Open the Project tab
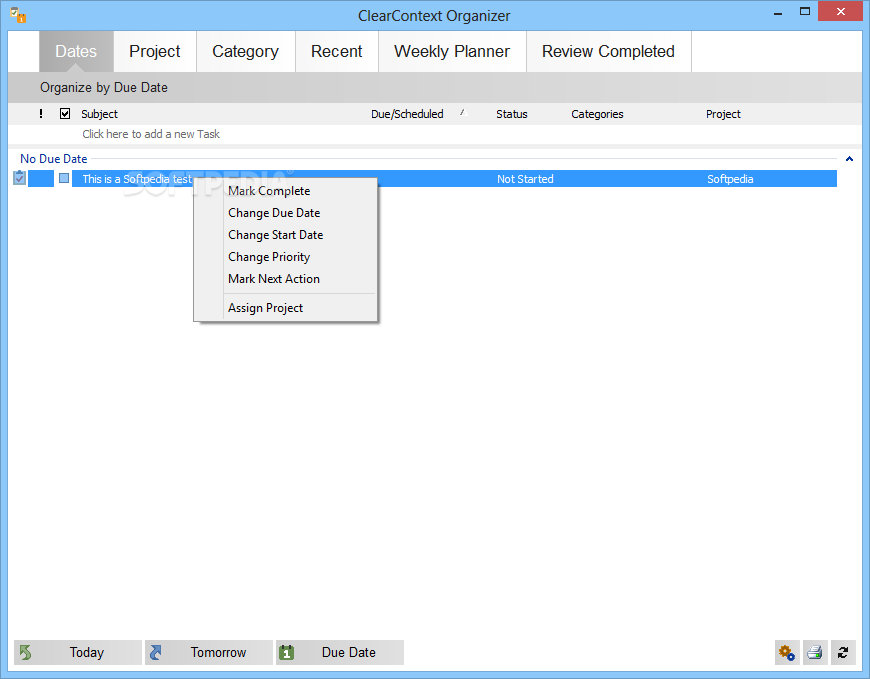 point(155,52)
